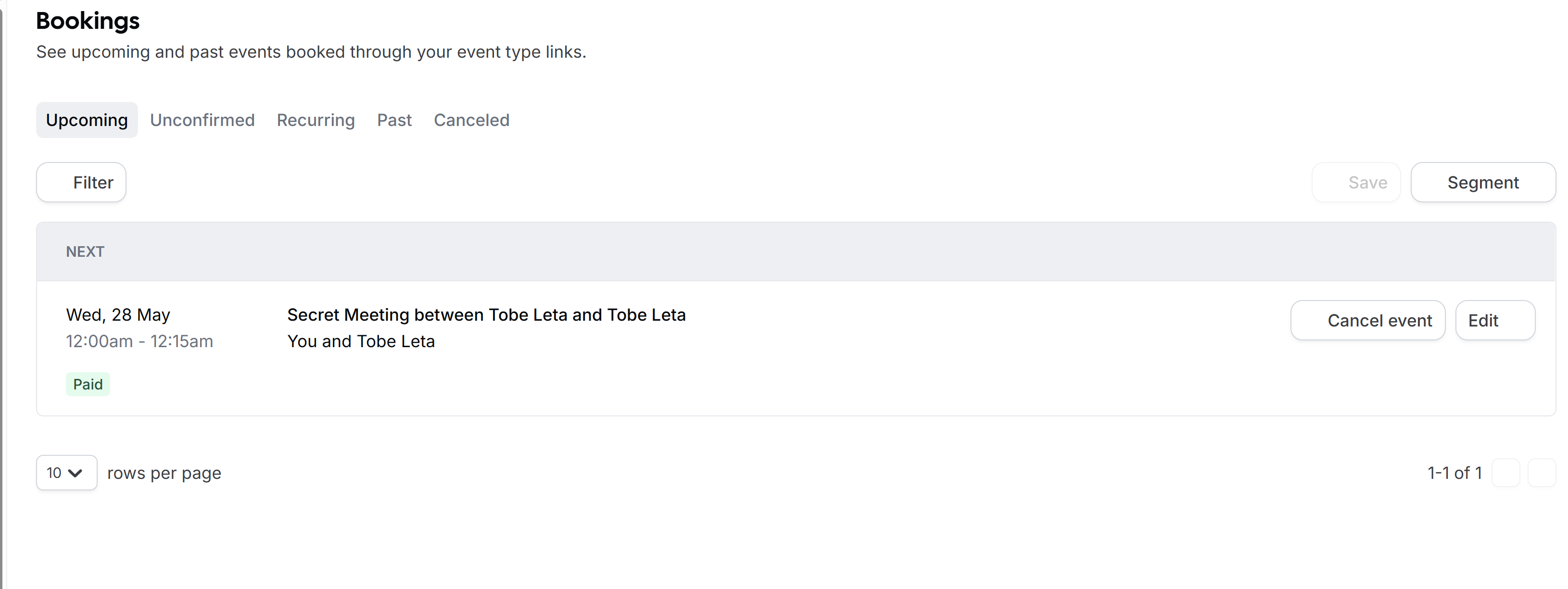This screenshot has height=589, width=1568.
Task: Click the green Paid badge
Action: pos(88,385)
